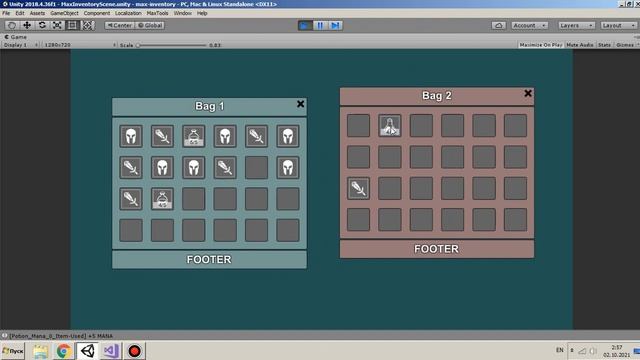This screenshot has width=640, height=360.
Task: Click the feather item in Bag 2
Action: point(358,188)
